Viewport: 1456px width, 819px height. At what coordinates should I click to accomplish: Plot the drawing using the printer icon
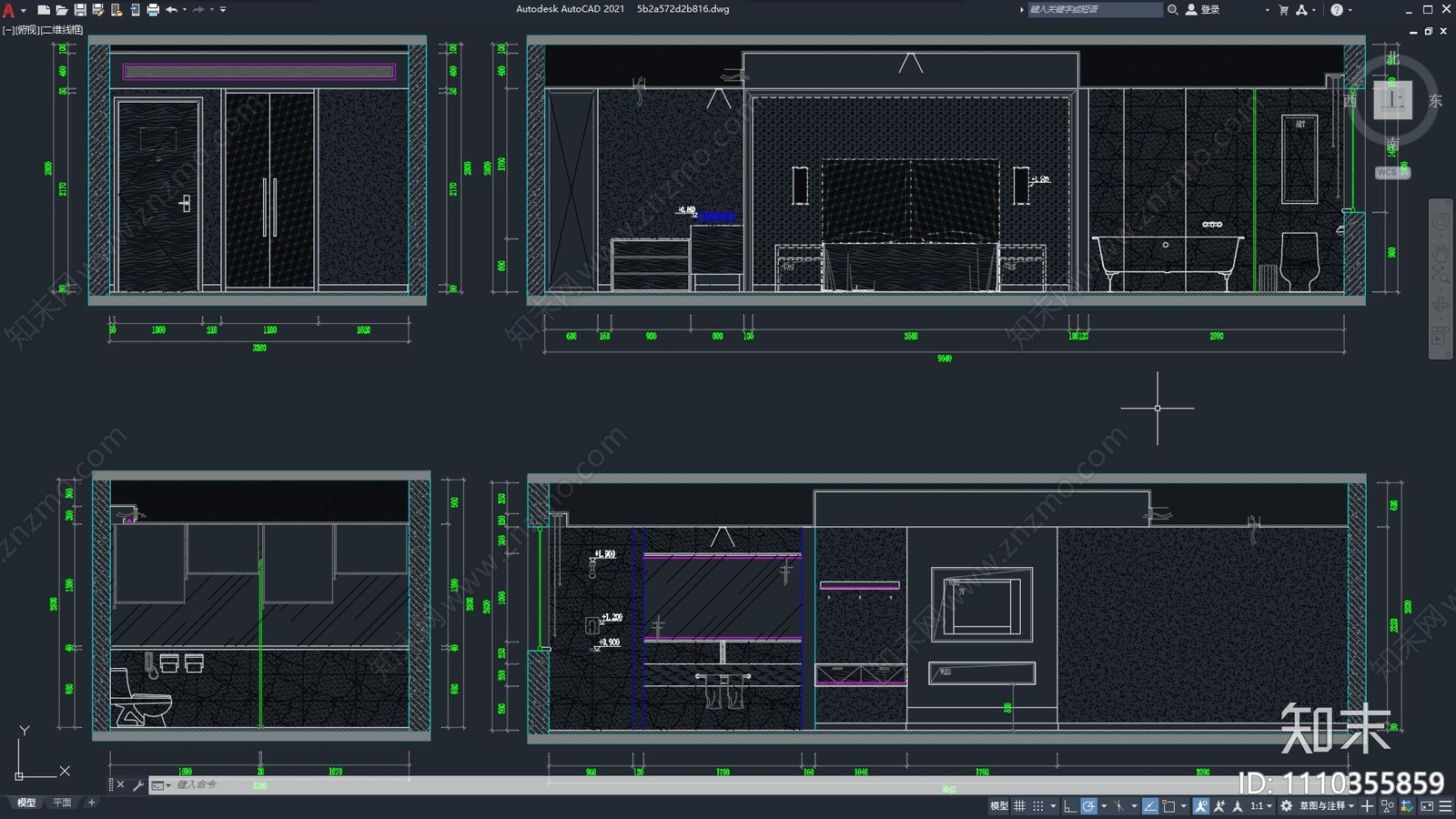(153, 10)
